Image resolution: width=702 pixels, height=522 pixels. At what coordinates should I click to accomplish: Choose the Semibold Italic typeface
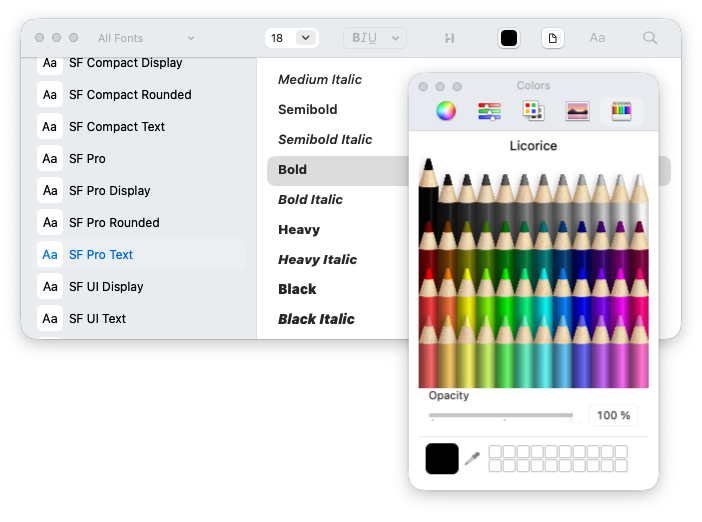coord(325,139)
